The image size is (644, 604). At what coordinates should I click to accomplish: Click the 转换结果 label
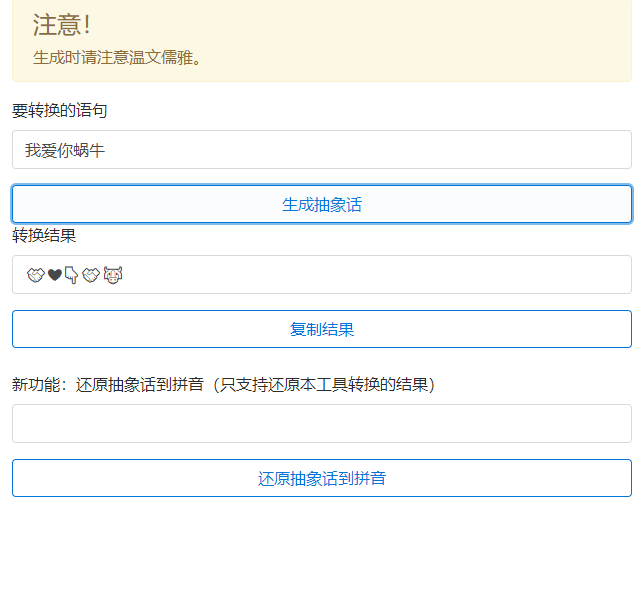(x=44, y=235)
